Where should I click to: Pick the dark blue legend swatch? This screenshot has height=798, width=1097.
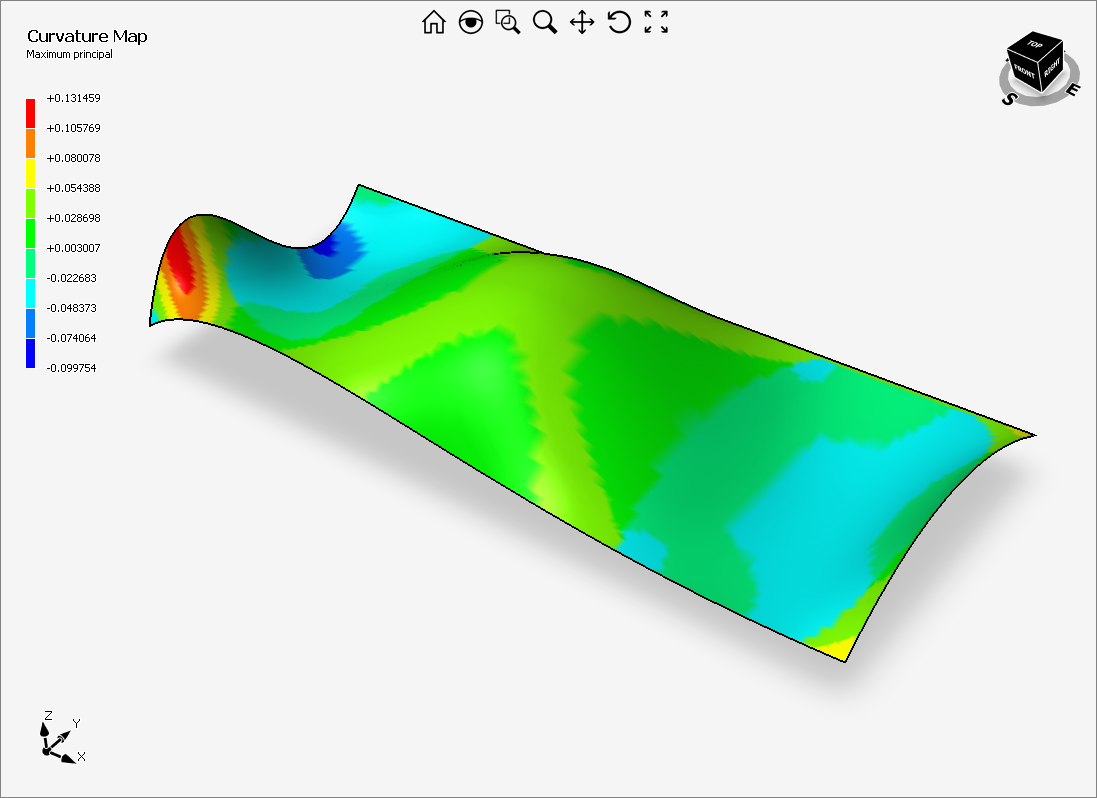pos(30,353)
